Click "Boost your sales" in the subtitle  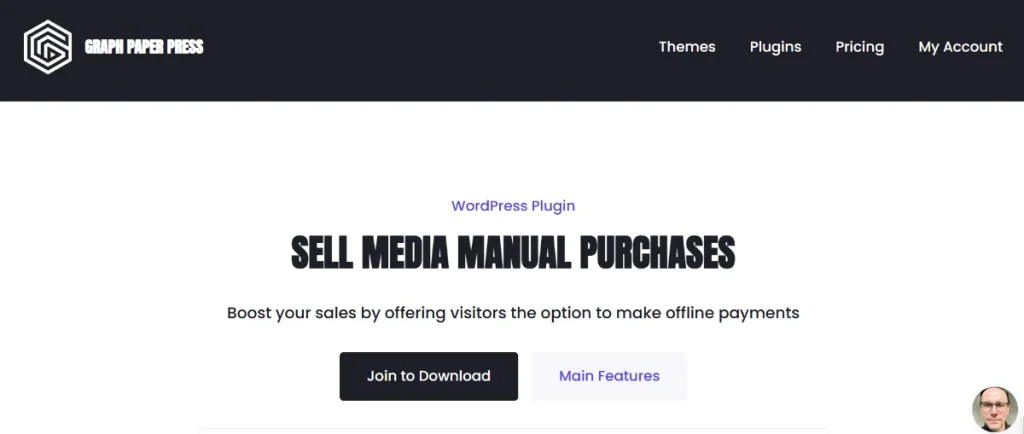click(x=290, y=313)
